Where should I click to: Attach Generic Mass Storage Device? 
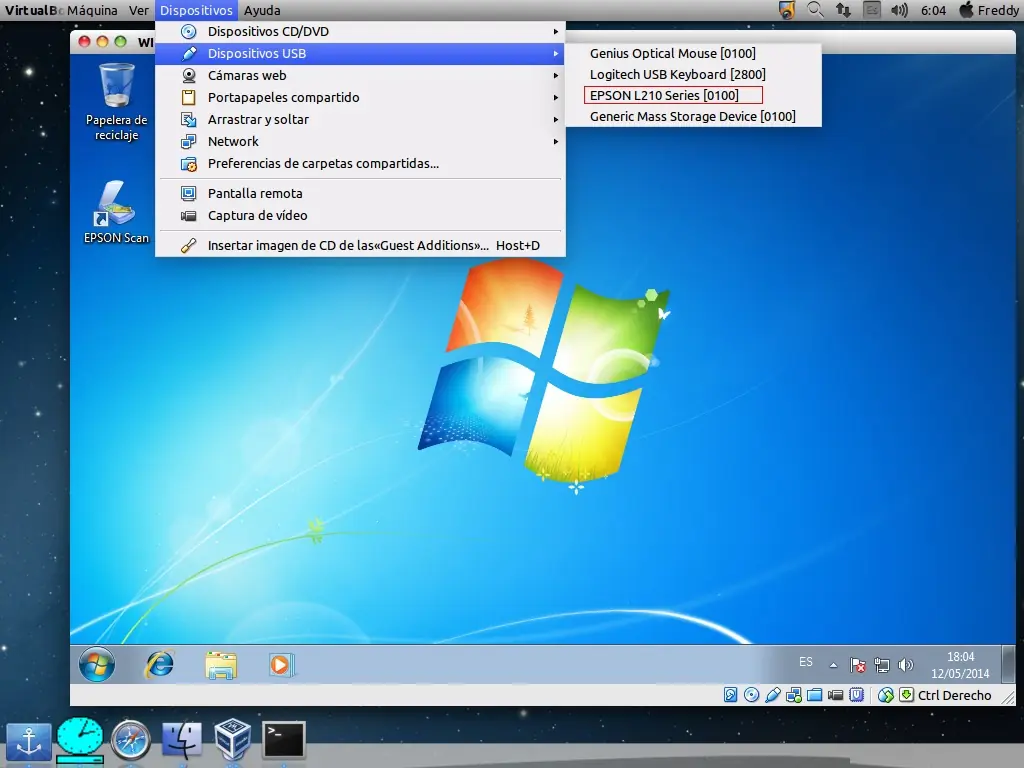693,116
